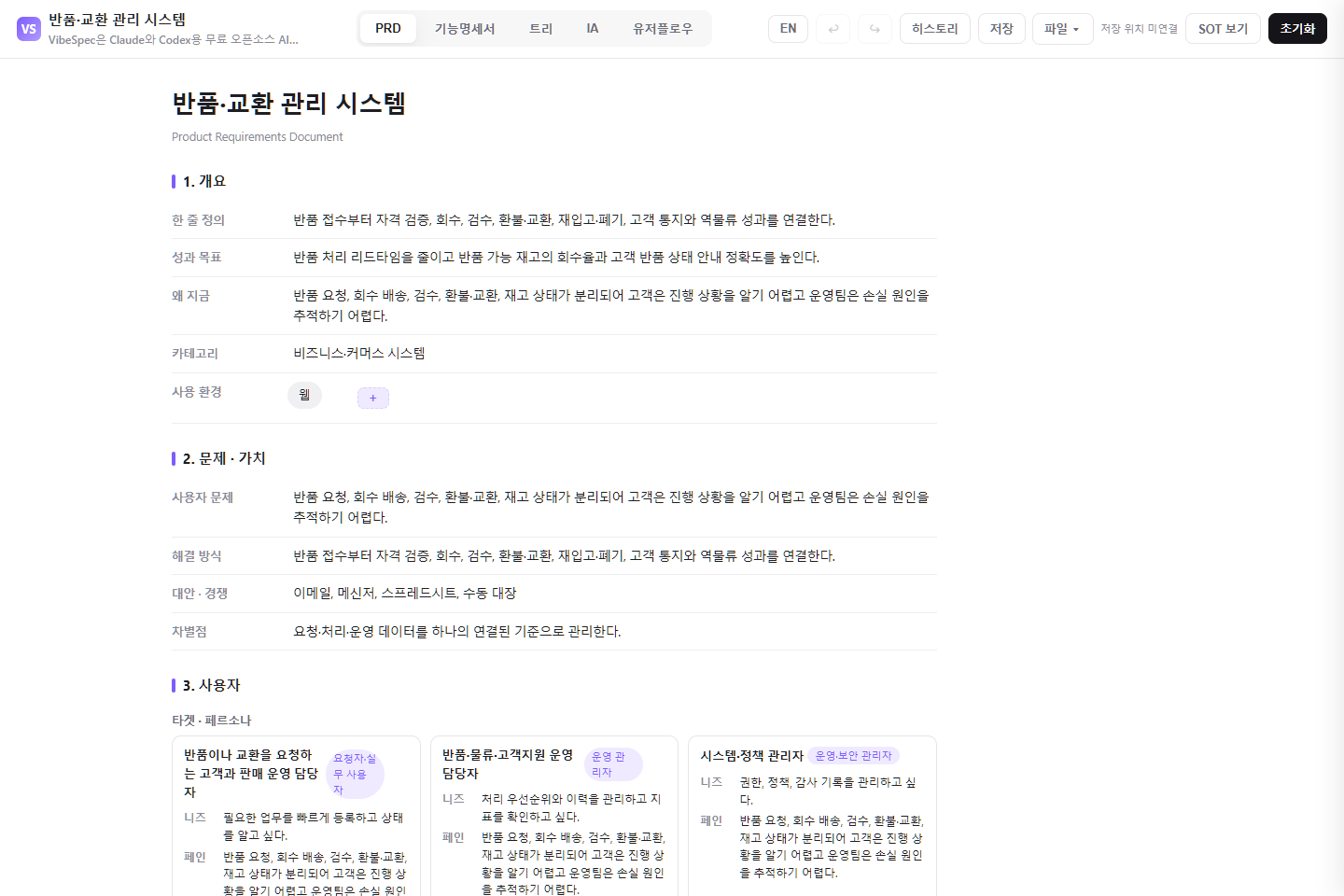Image resolution: width=1344 pixels, height=896 pixels.
Task: Click the 타겟 · 페르소나 label
Action: tap(212, 721)
